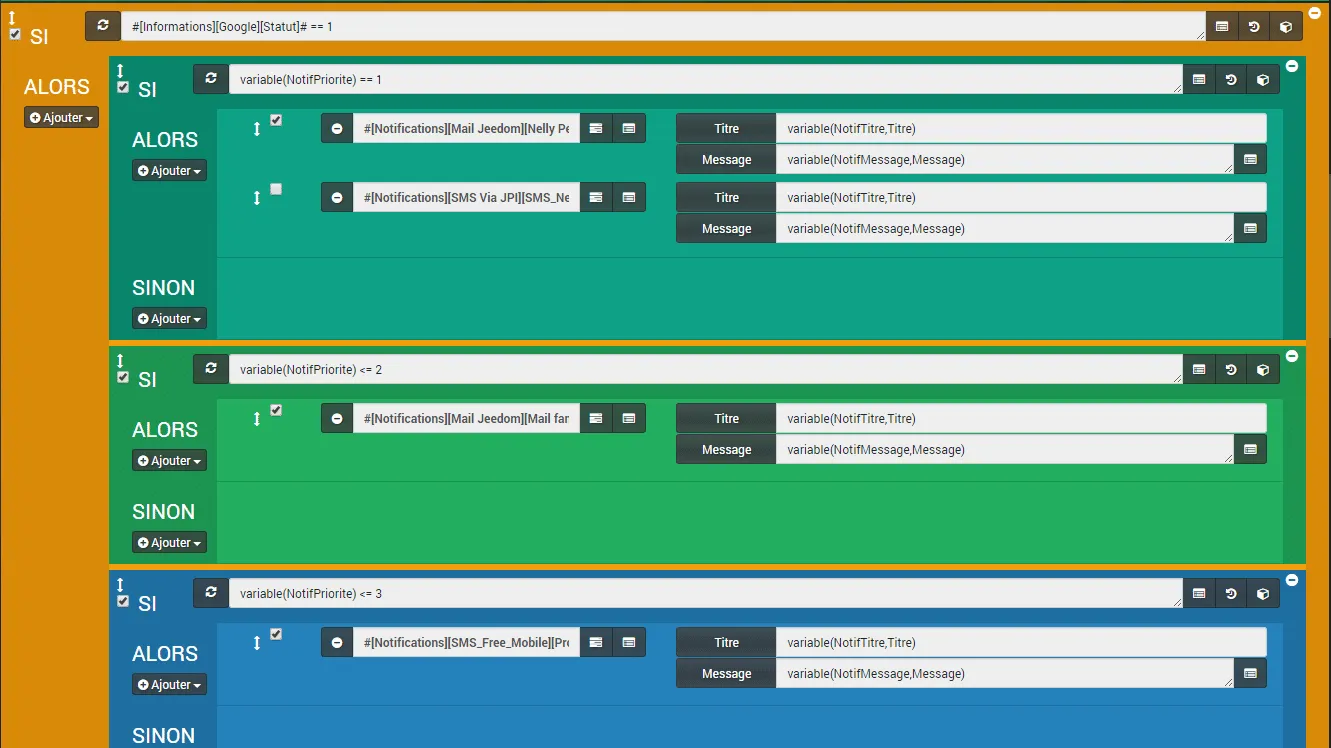Click Message field icon in SMS_Free_Mobile row
This screenshot has width=1331, height=748.
(x=1250, y=673)
